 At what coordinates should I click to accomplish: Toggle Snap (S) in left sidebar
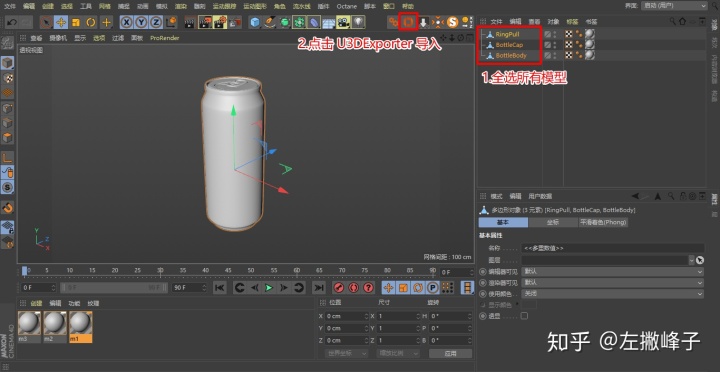(7, 187)
